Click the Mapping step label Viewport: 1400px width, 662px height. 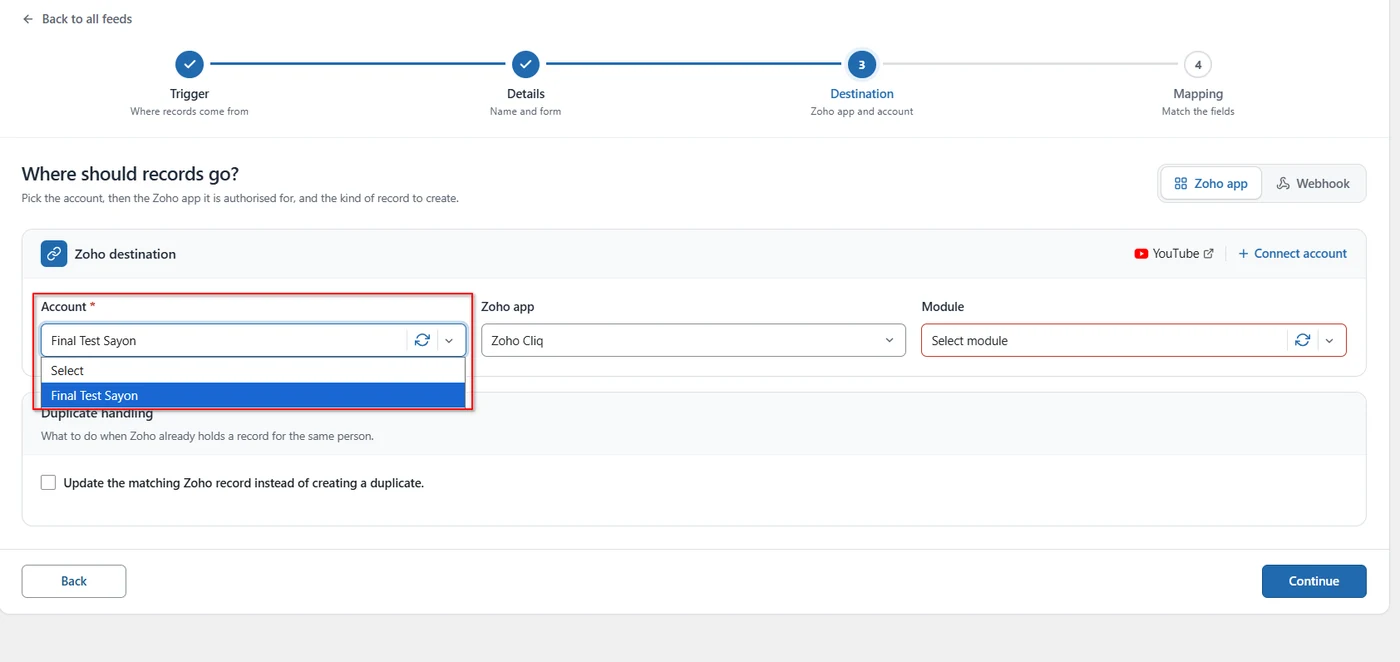pyautogui.click(x=1198, y=94)
